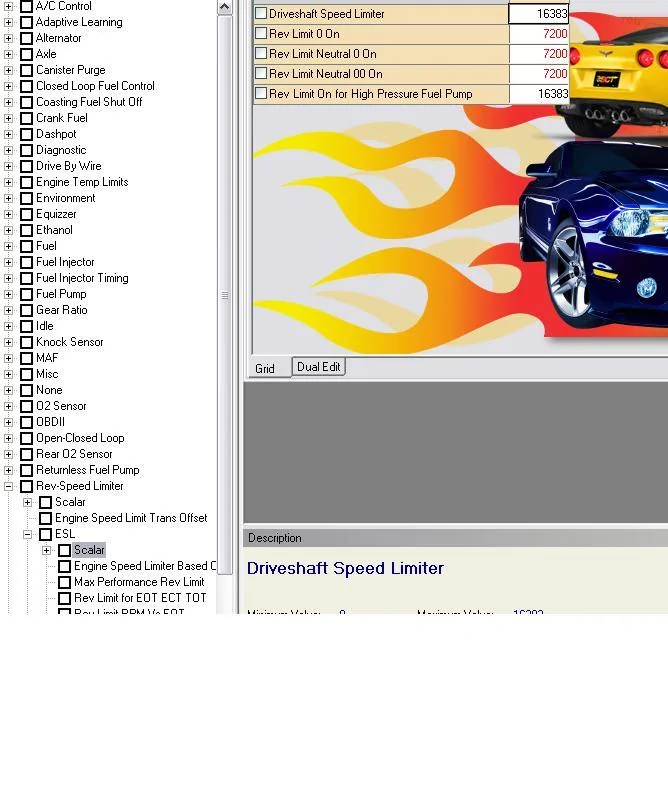The height and width of the screenshot is (800, 668).
Task: Switch to the Grid tab
Action: coord(265,368)
